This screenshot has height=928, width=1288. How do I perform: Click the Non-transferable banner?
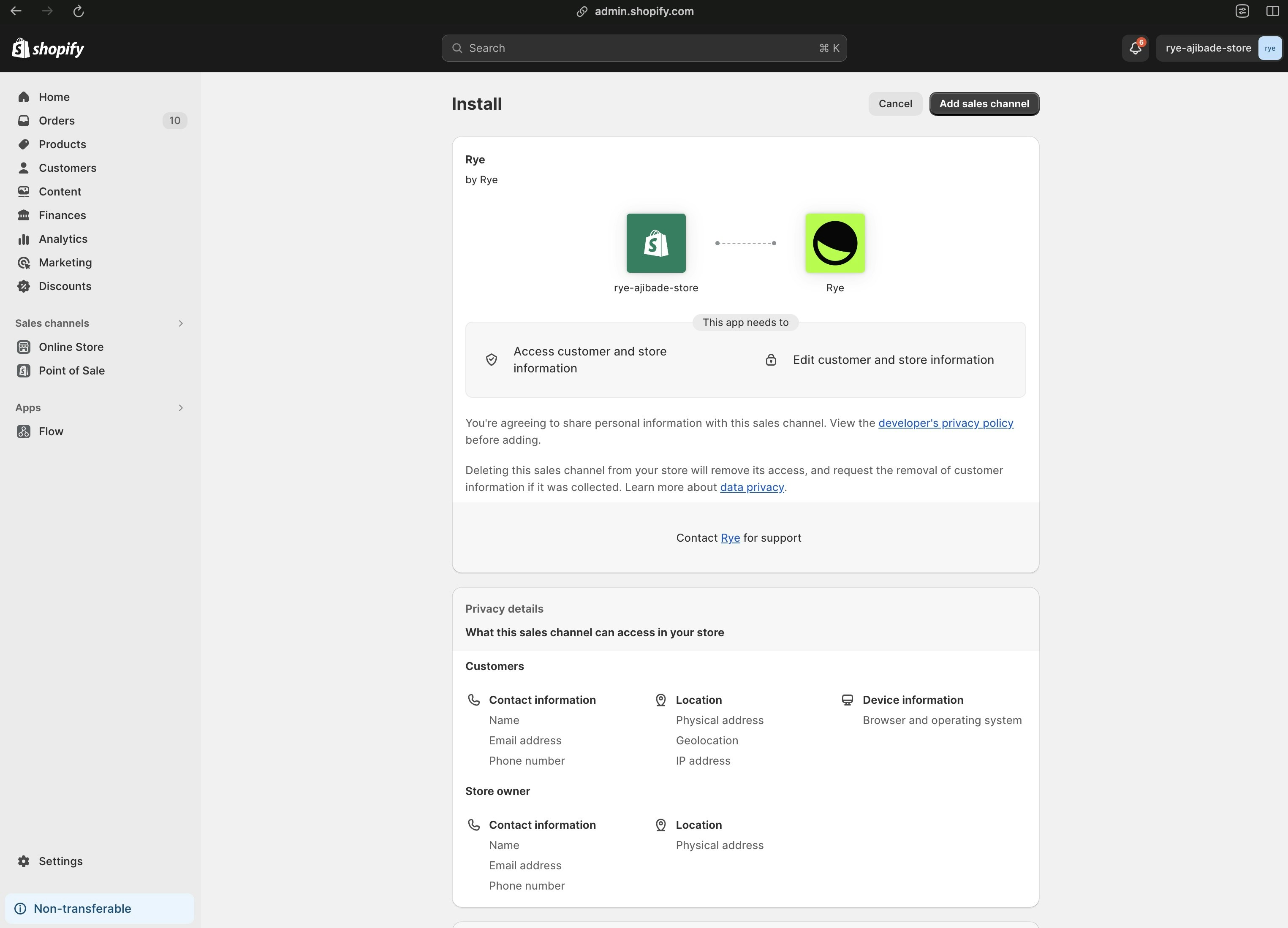[x=99, y=909]
